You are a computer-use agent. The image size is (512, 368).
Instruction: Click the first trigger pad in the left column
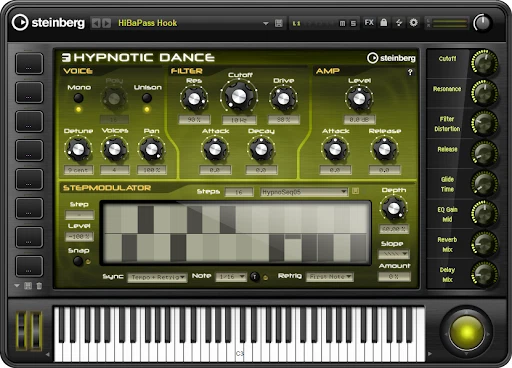pyautogui.click(x=29, y=63)
